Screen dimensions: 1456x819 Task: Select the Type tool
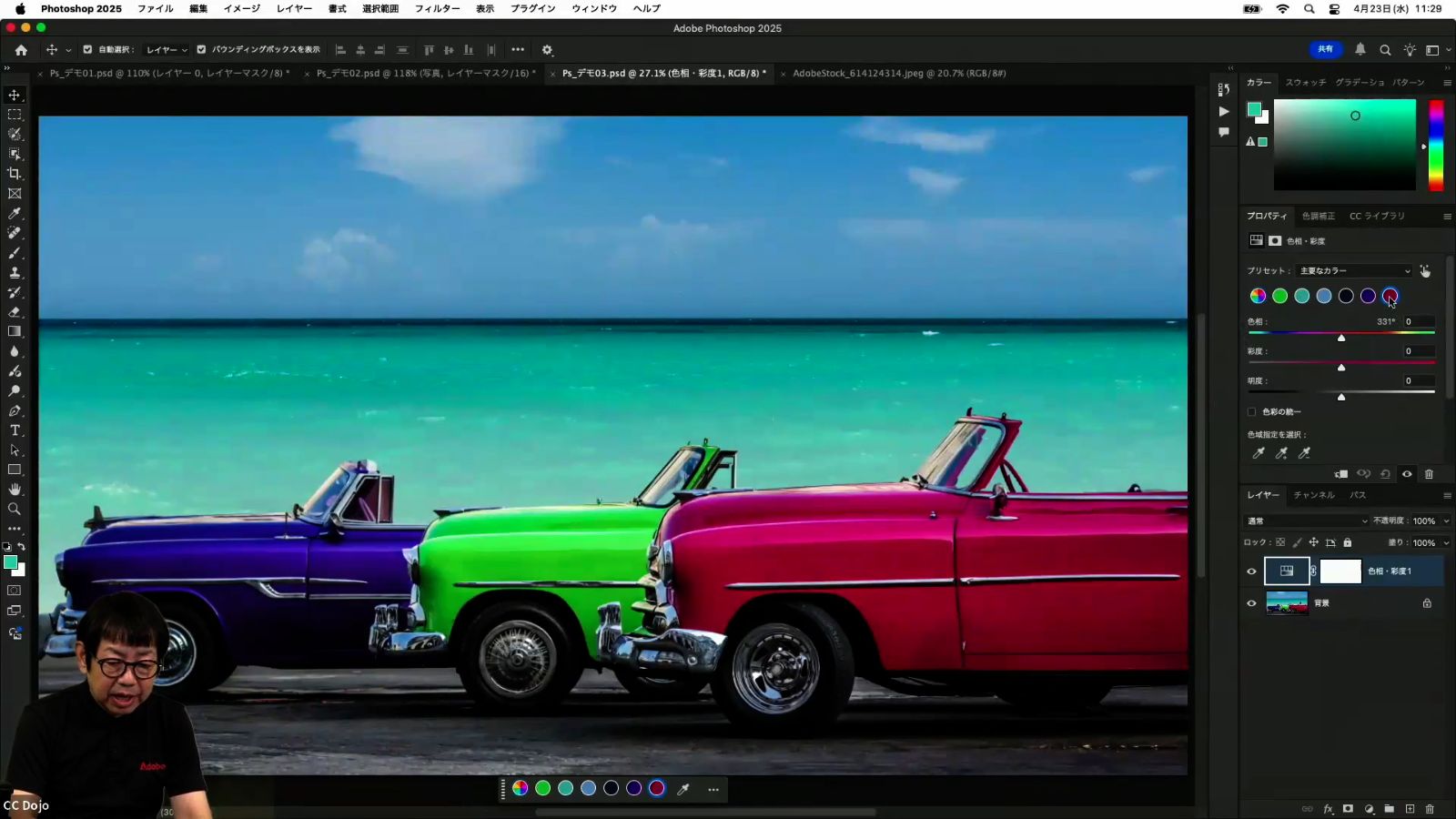coord(15,430)
